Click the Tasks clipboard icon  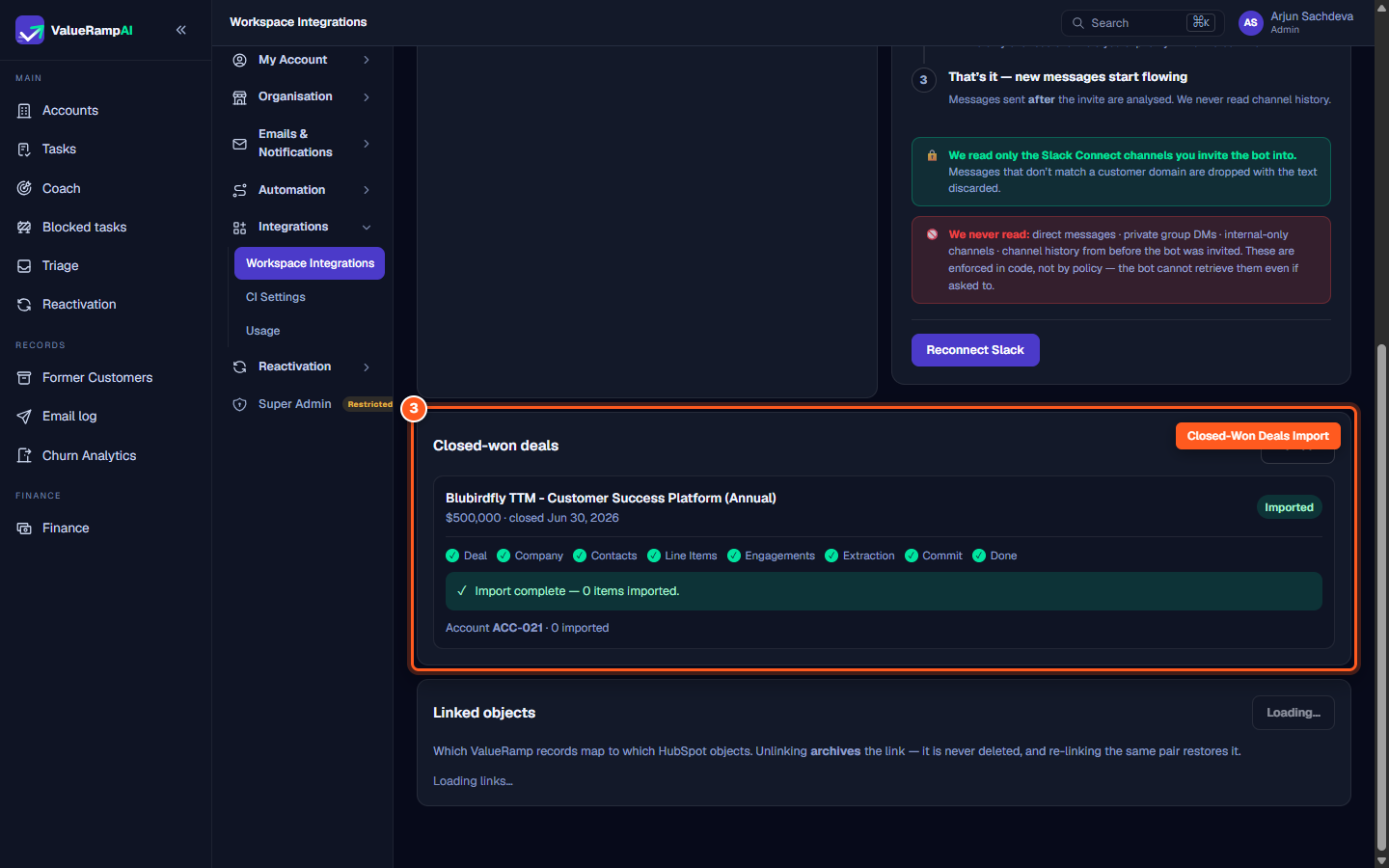coord(24,149)
